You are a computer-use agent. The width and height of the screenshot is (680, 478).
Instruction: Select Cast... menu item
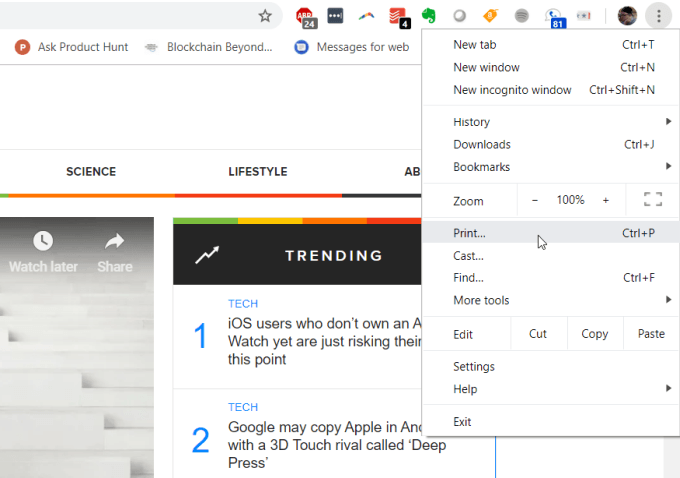coord(551,255)
